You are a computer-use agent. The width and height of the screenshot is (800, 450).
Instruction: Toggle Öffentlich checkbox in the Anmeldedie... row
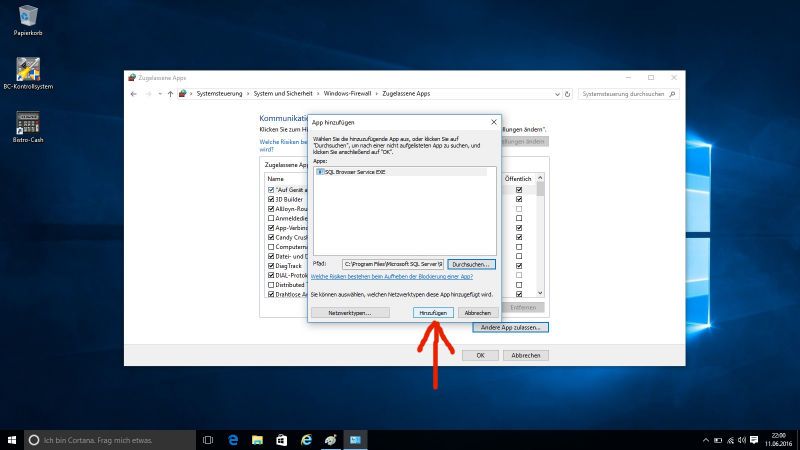[519, 218]
